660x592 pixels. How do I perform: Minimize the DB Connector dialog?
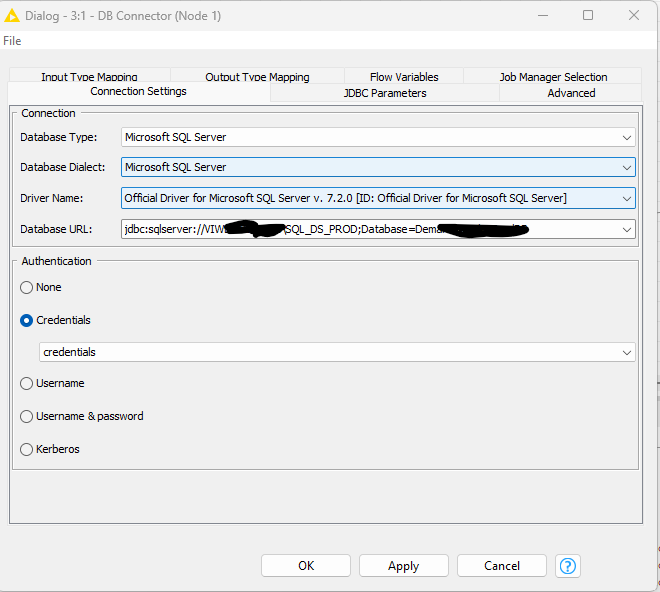point(543,16)
